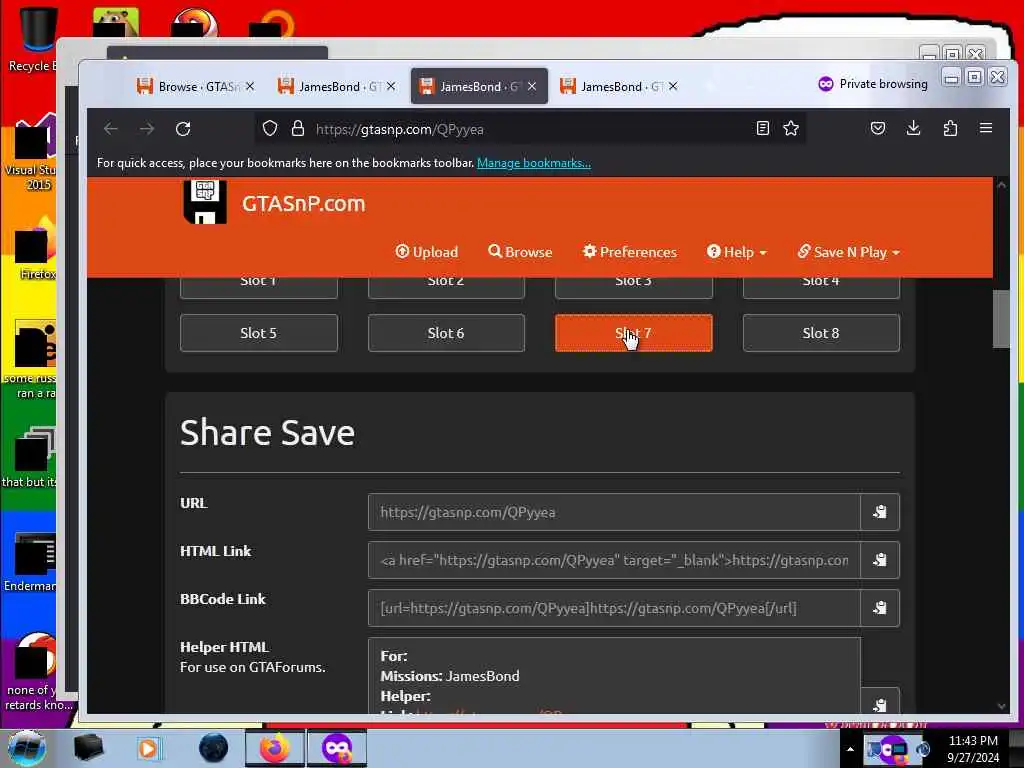Close the active JamesBond tab
Viewport: 1024px width, 768px height.
(x=532, y=86)
